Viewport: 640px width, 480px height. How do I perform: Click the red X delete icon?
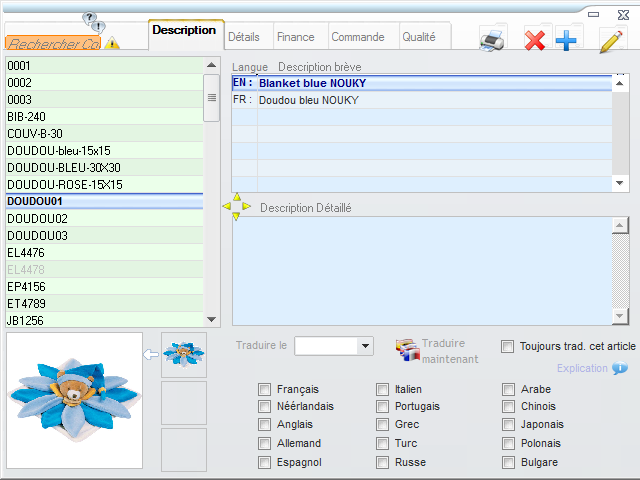pyautogui.click(x=535, y=41)
